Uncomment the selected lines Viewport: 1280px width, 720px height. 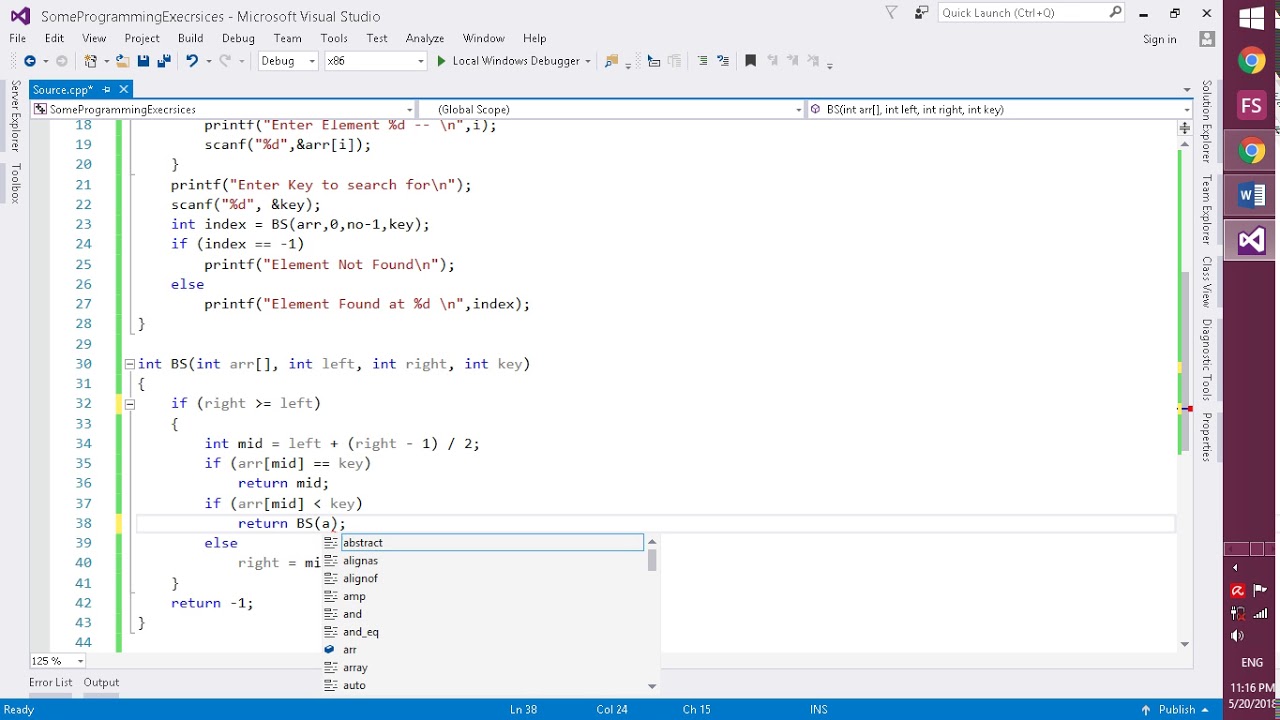(722, 61)
